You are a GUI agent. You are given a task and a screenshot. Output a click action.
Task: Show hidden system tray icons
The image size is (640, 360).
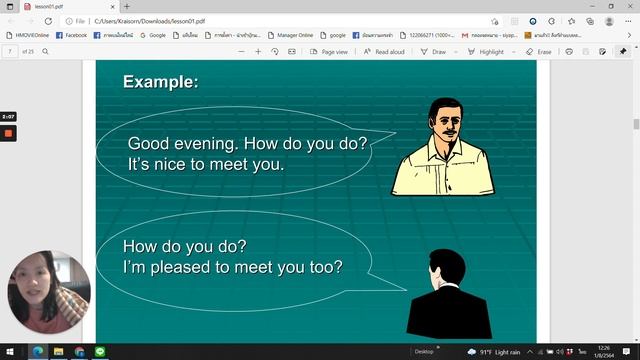tap(530, 352)
